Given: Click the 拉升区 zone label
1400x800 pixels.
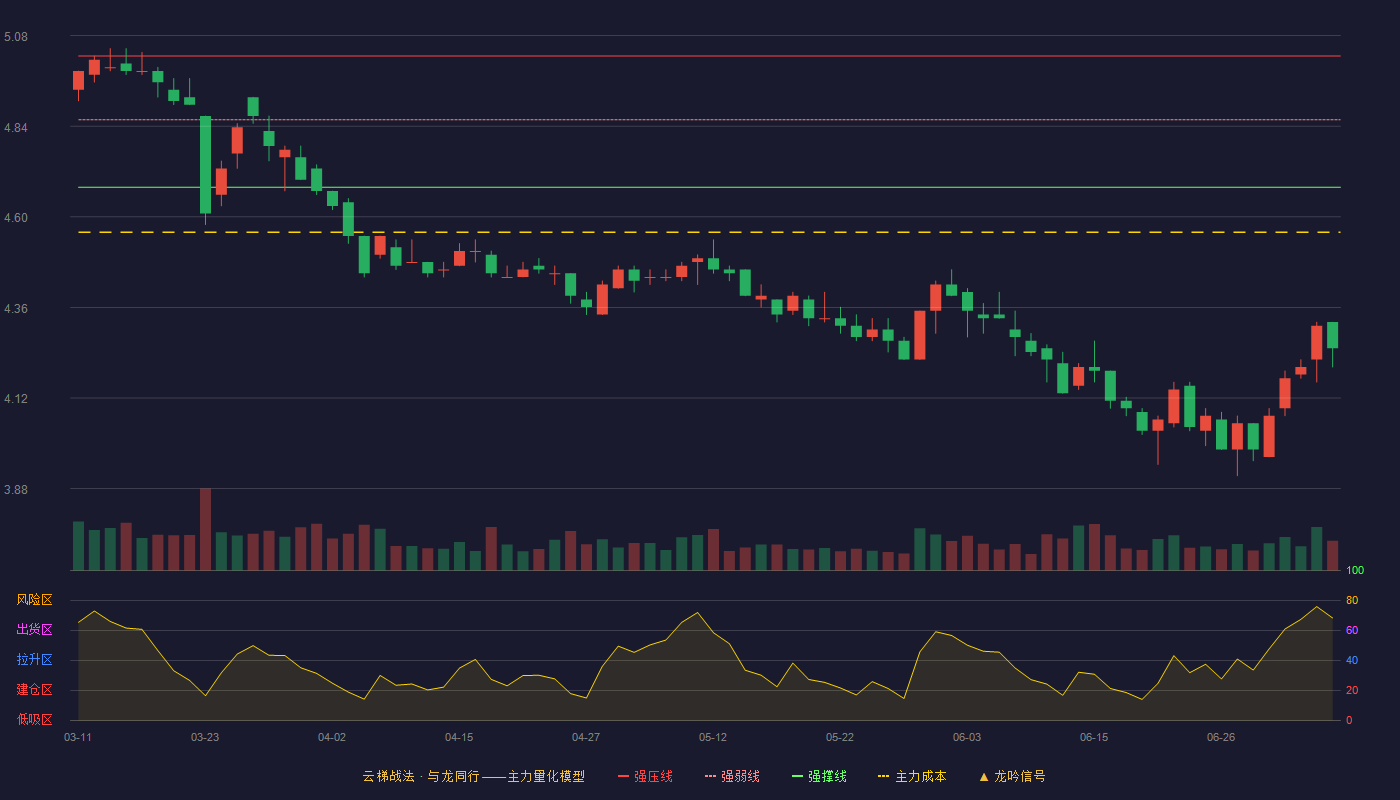Looking at the screenshot, I should pyautogui.click(x=35, y=660).
